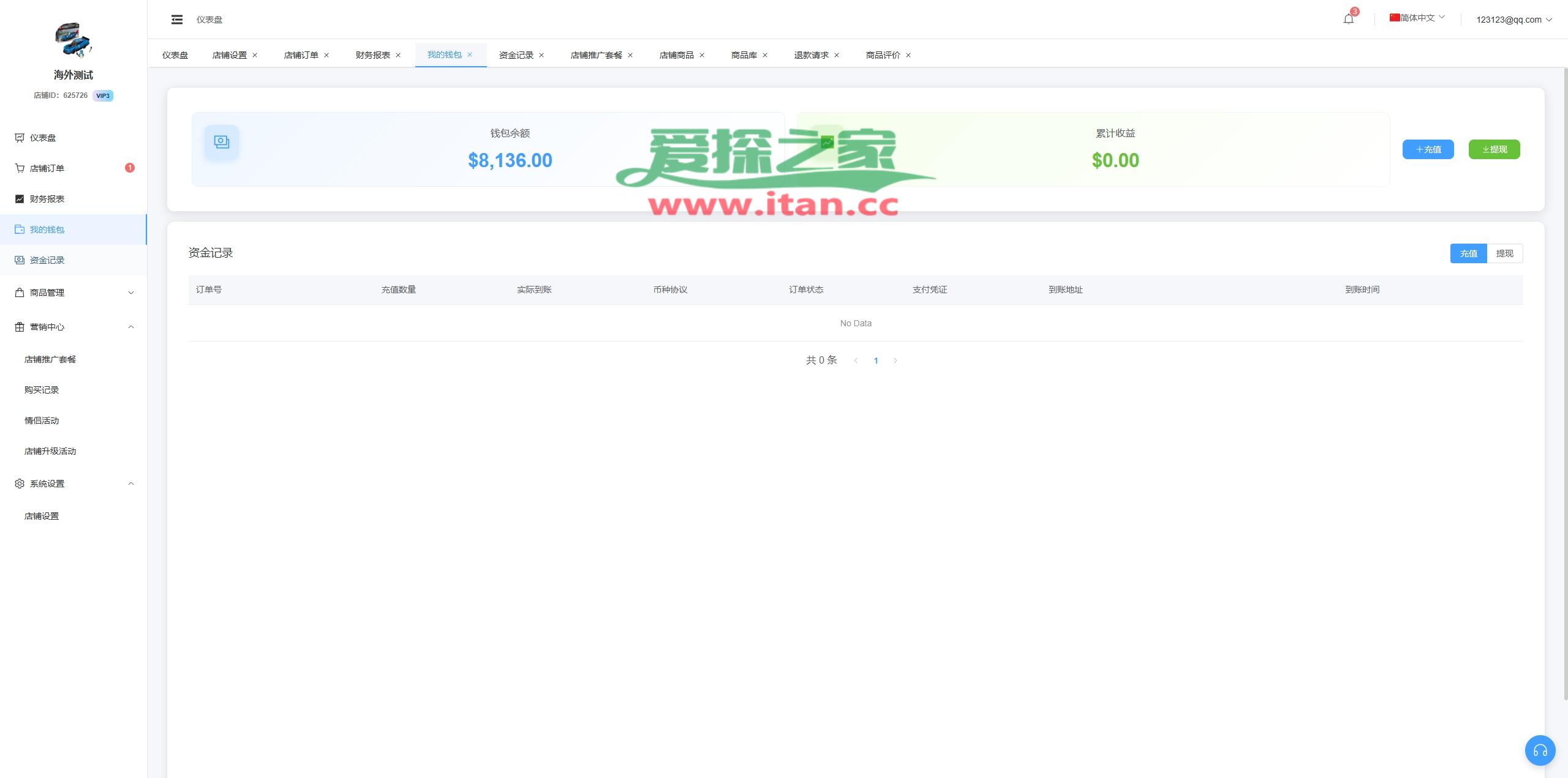The image size is (1568, 778).
Task: Close the 商品库 tab
Action: [x=765, y=55]
